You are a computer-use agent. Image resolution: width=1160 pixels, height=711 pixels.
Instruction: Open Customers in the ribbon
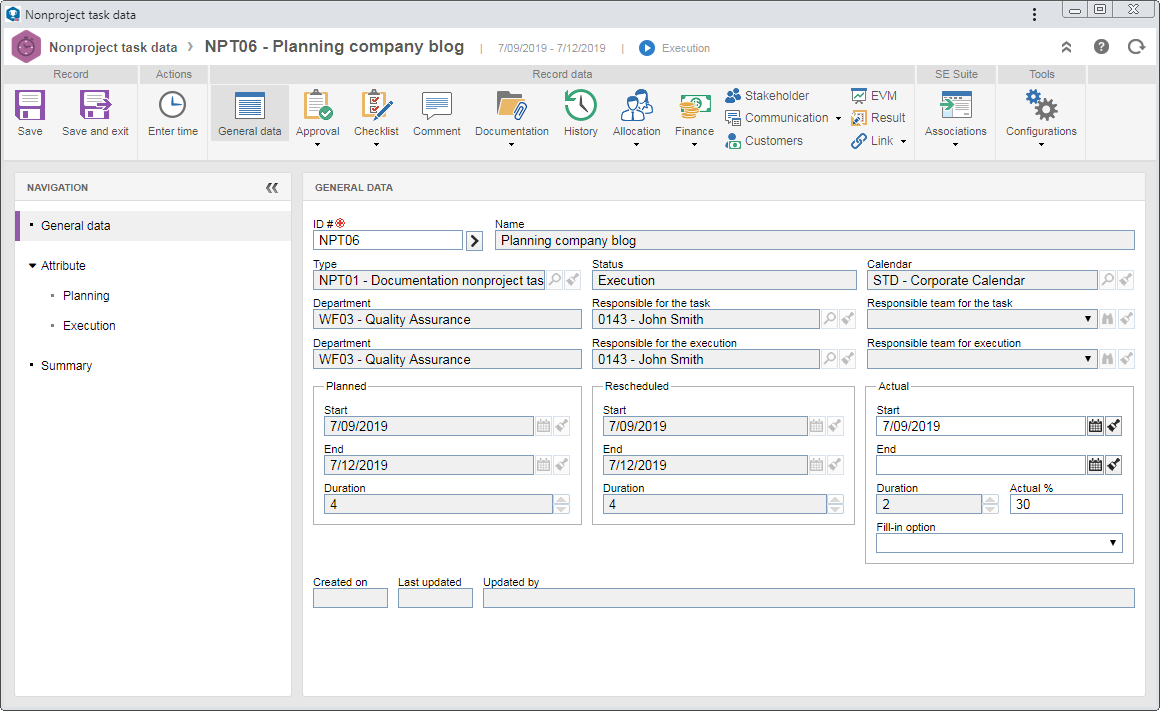(x=764, y=141)
